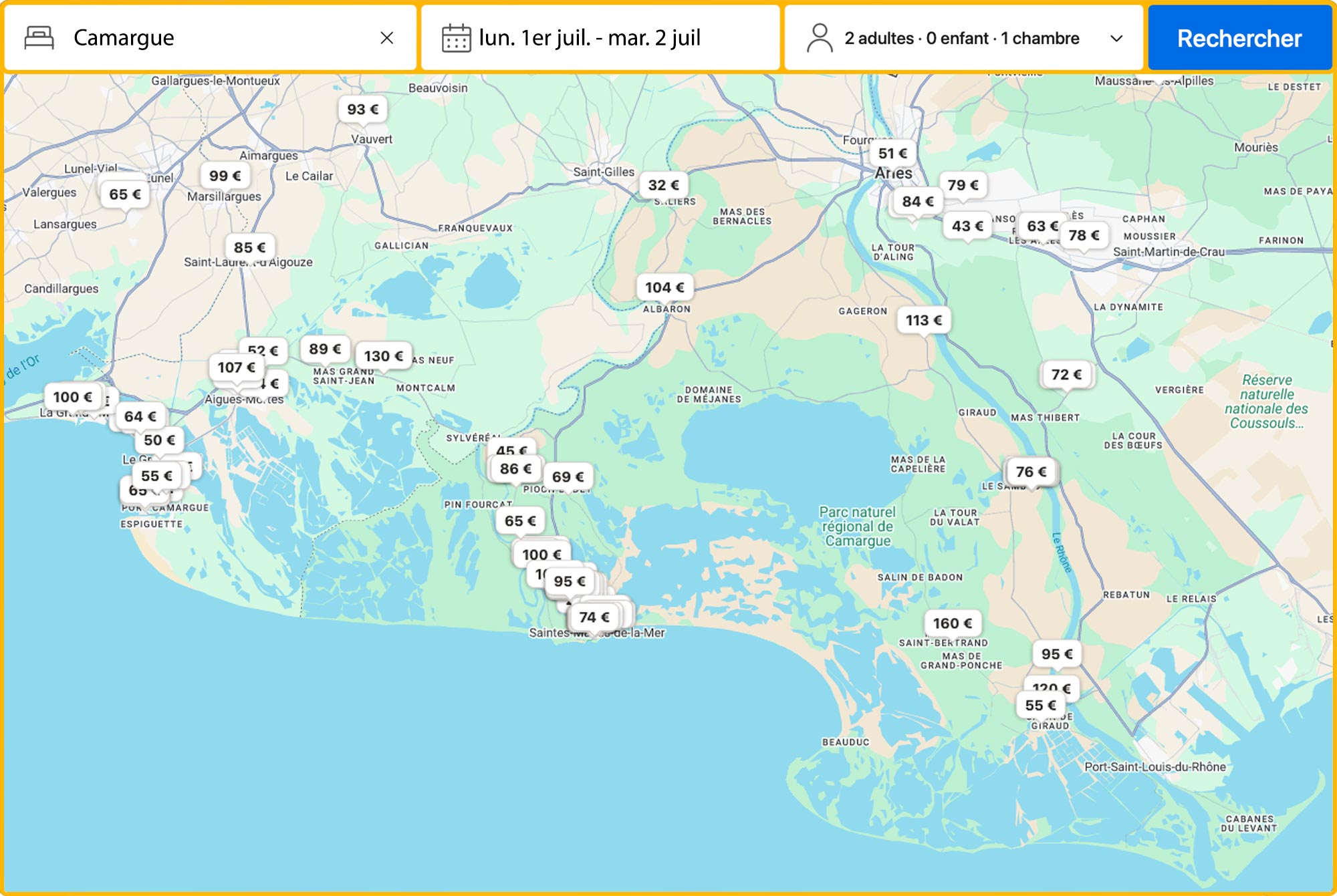Select the 104 € pin at Albaron
This screenshot has height=896, width=1337.
coord(664,287)
